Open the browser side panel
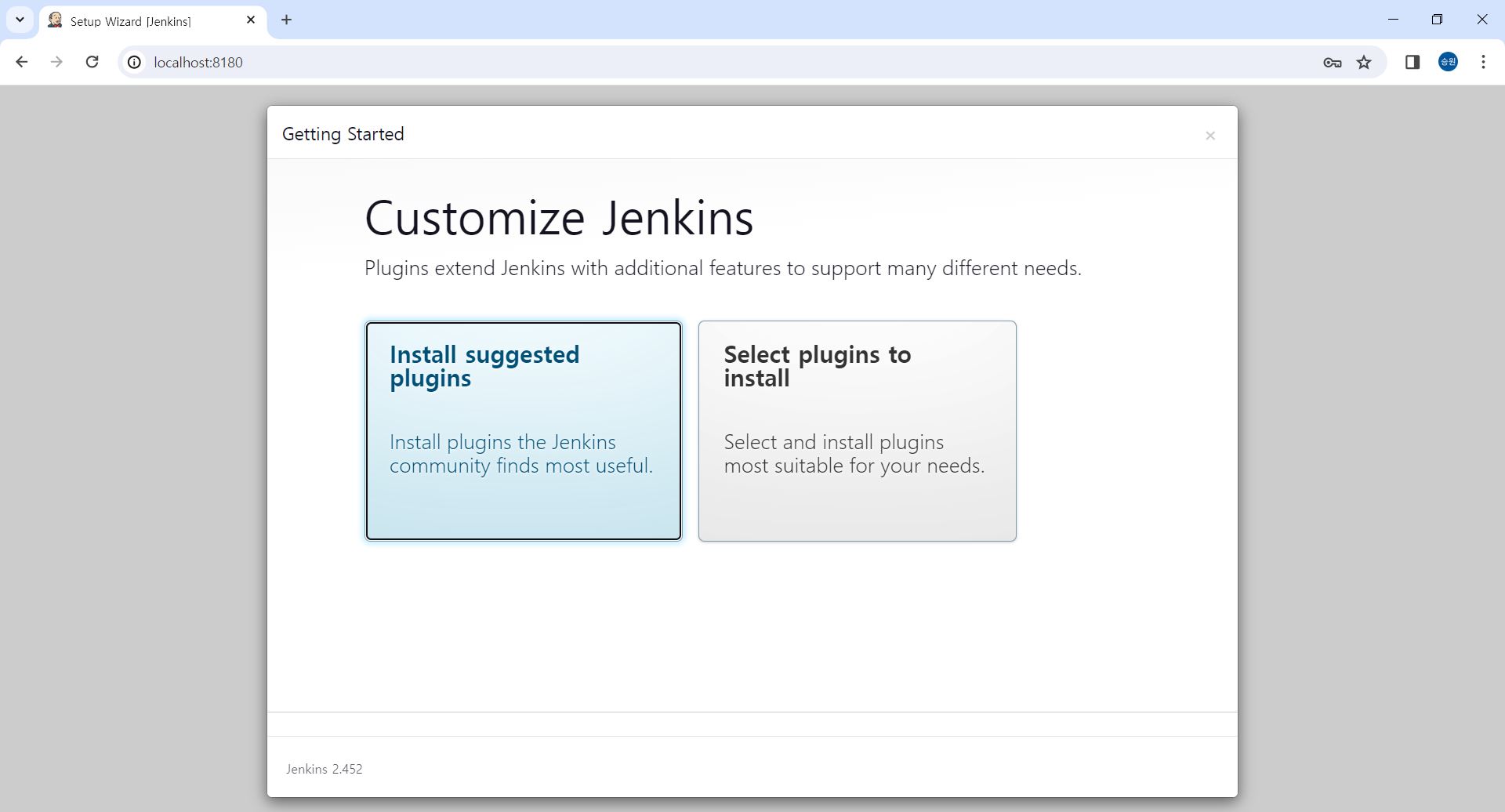The height and width of the screenshot is (812, 1505). [x=1412, y=62]
